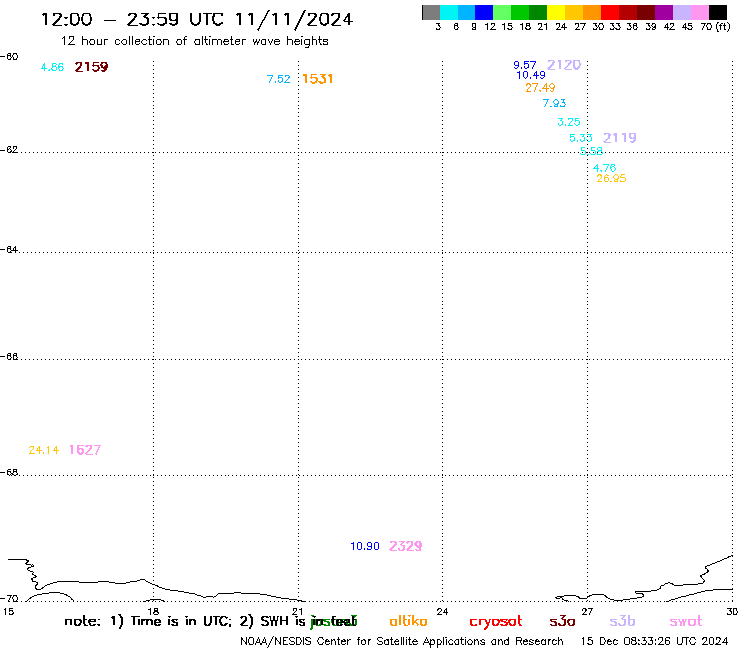Screen dimensions: 740x650
Task: Select the wave height value 3.25
Action: [569, 122]
